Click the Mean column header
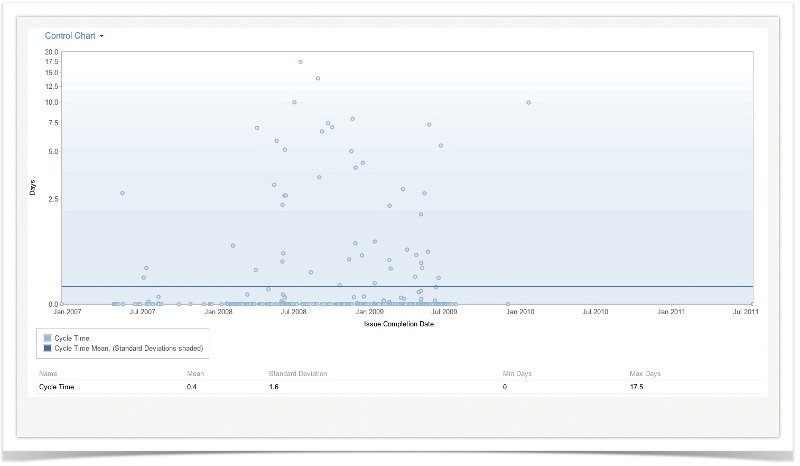The height and width of the screenshot is (466, 800). (195, 373)
